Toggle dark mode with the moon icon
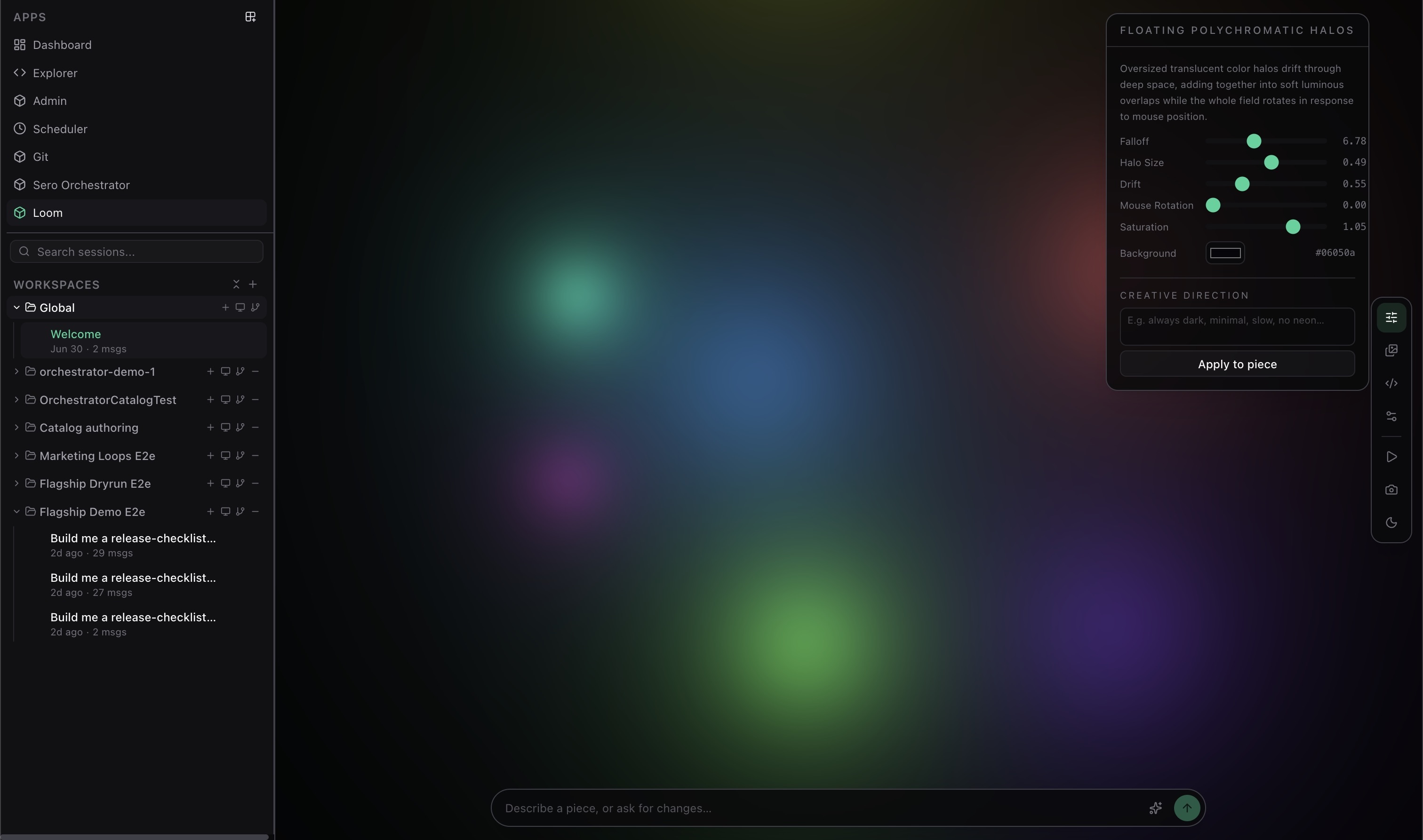Image resolution: width=1423 pixels, height=840 pixels. 1391,523
